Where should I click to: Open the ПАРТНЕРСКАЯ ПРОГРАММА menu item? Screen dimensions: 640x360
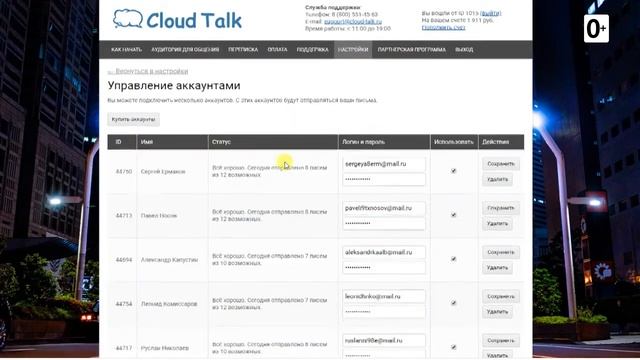(411, 49)
